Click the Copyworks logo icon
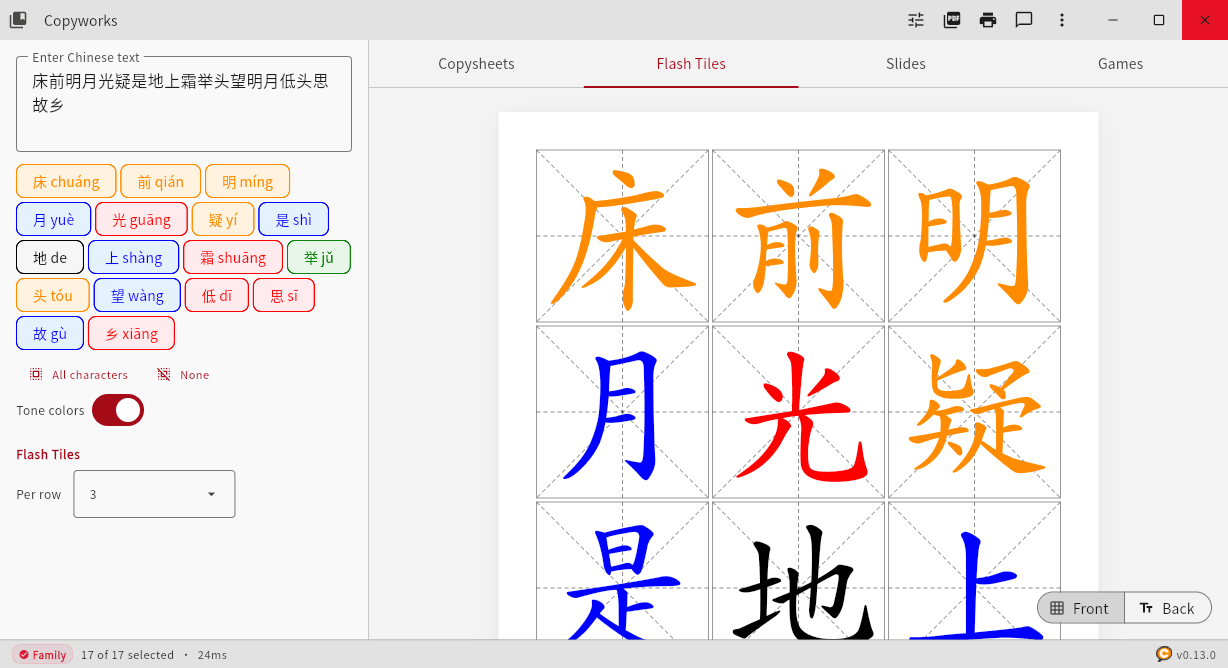Image resolution: width=1228 pixels, height=668 pixels. pyautogui.click(x=17, y=19)
